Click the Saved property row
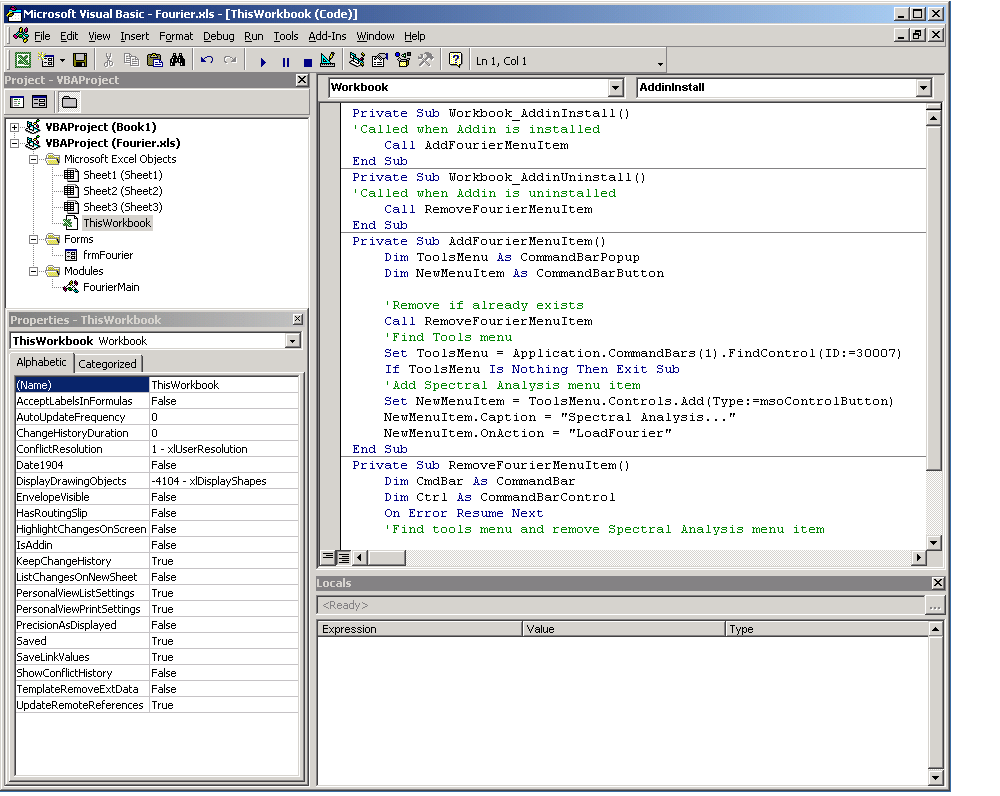This screenshot has width=1000, height=796. pyautogui.click(x=156, y=641)
